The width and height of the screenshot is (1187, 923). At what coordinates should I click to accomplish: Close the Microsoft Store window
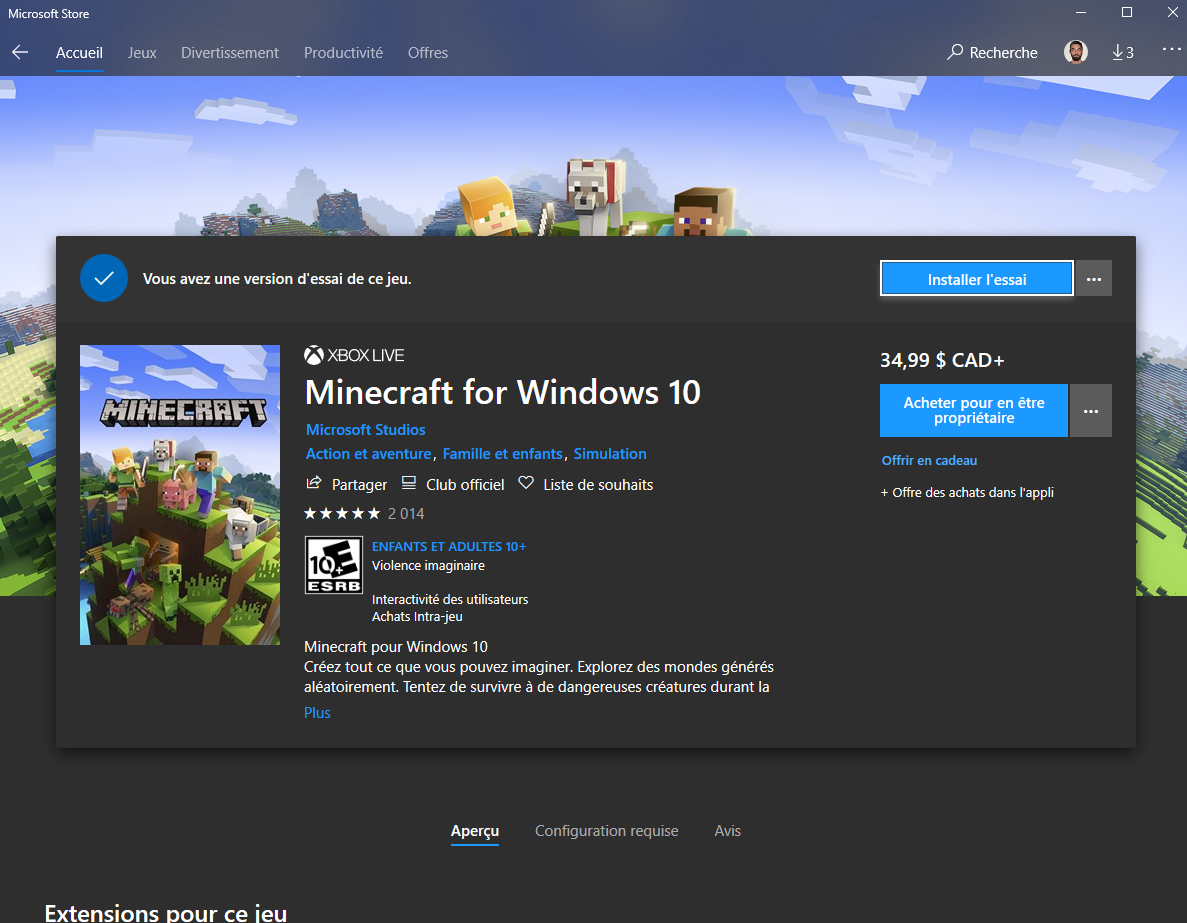pos(1172,13)
